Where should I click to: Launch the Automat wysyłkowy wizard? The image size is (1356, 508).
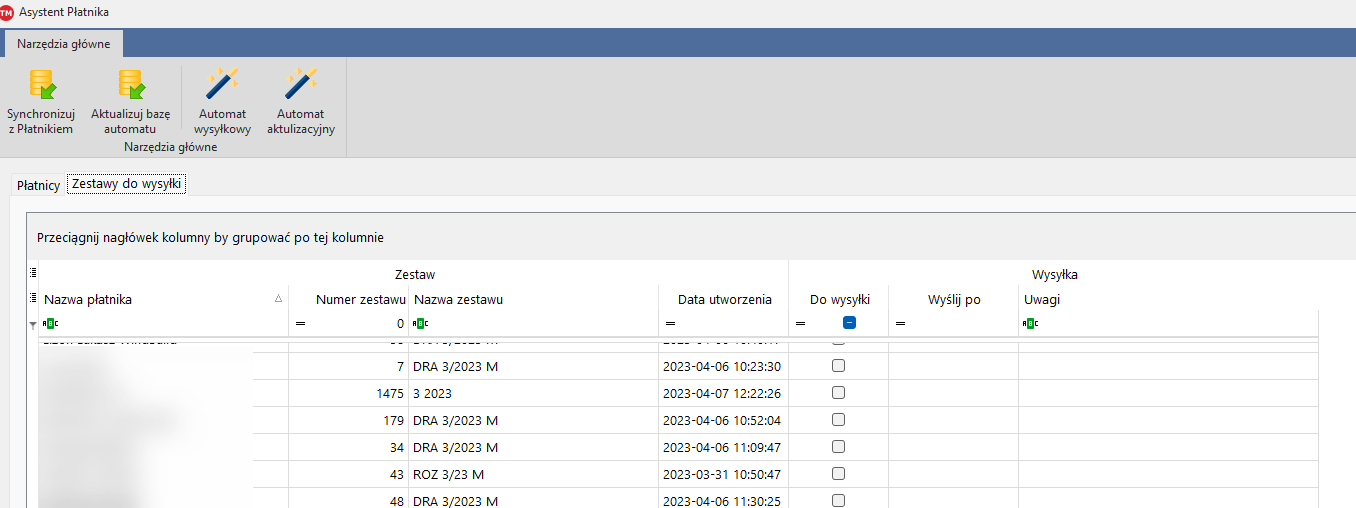(222, 84)
